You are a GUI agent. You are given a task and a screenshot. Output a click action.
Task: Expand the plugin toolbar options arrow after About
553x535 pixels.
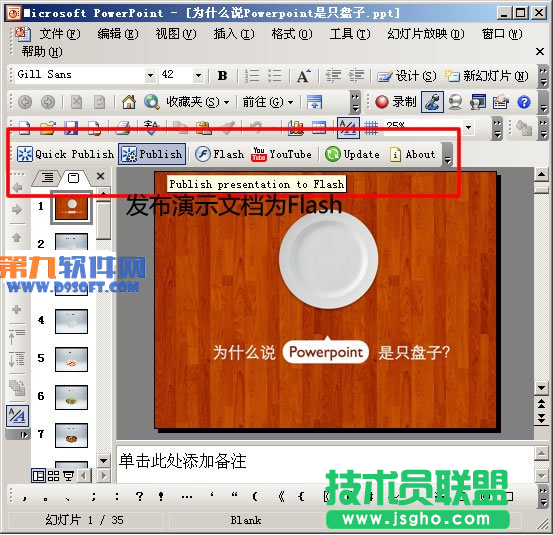[448, 154]
